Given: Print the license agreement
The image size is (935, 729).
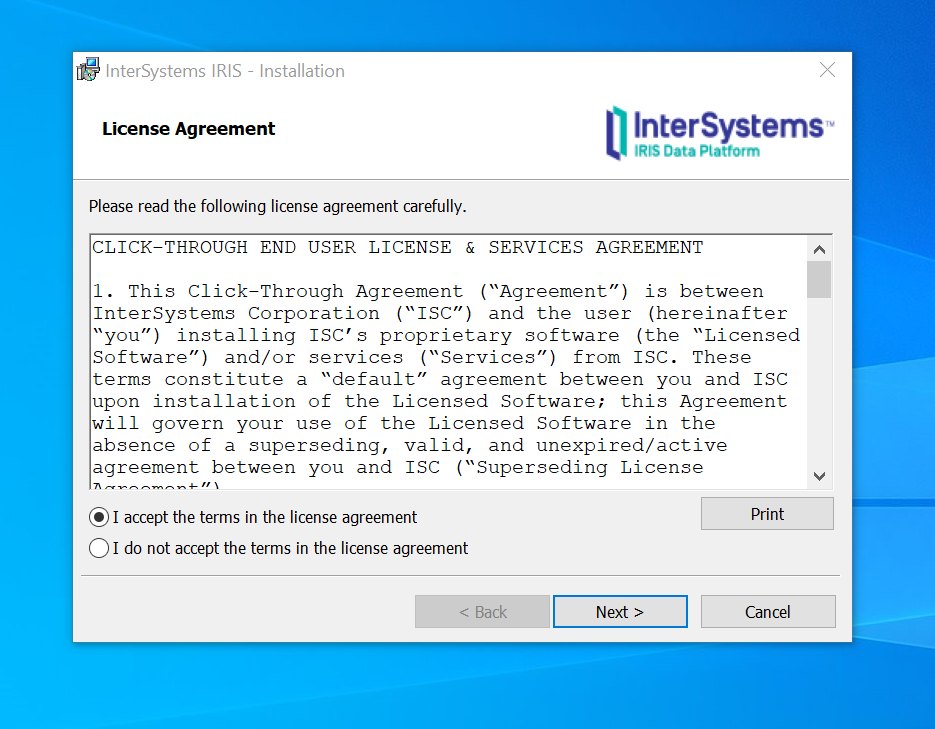Looking at the screenshot, I should coord(767,514).
